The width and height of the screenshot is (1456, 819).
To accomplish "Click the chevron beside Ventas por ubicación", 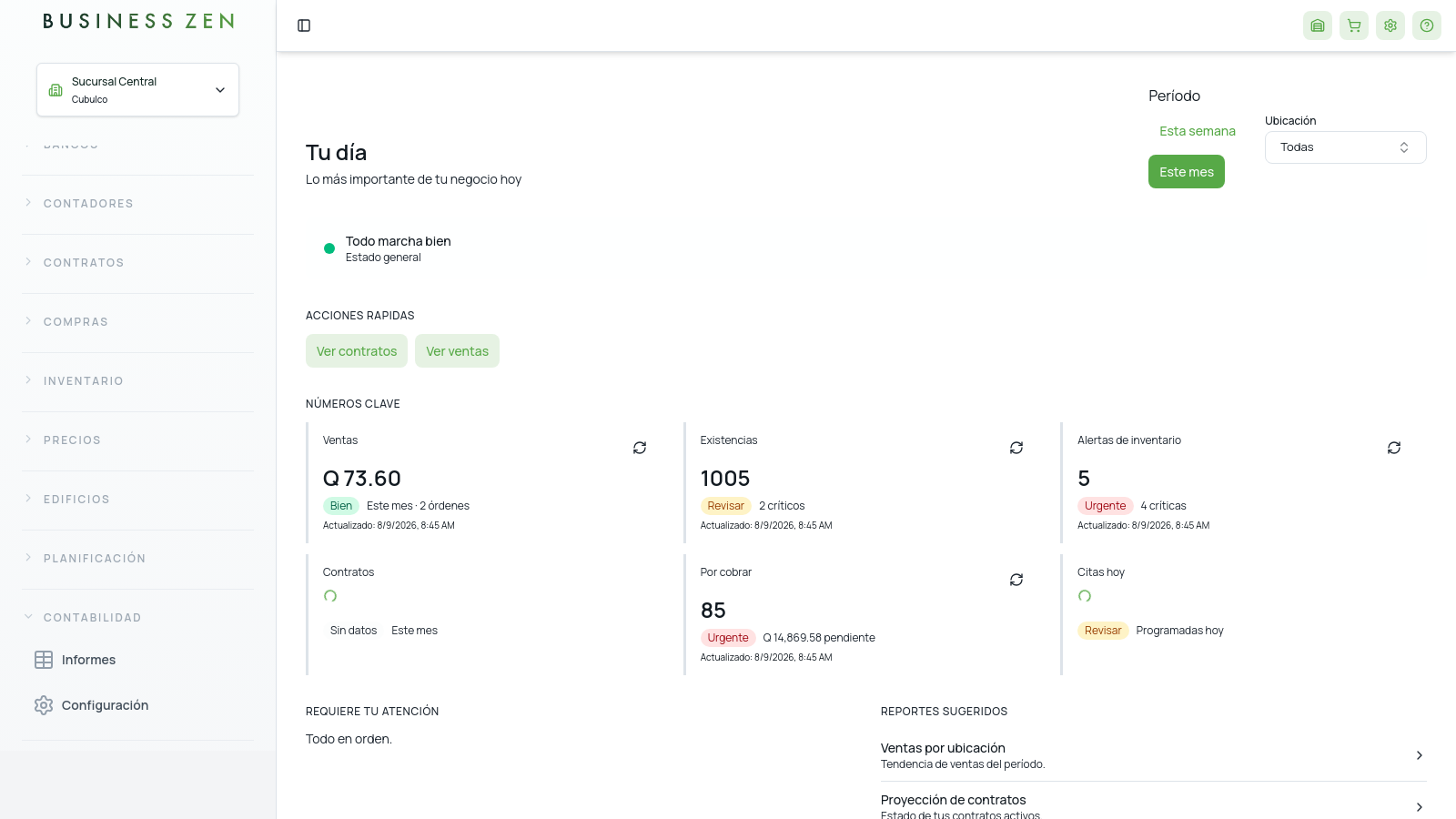I will [1420, 755].
